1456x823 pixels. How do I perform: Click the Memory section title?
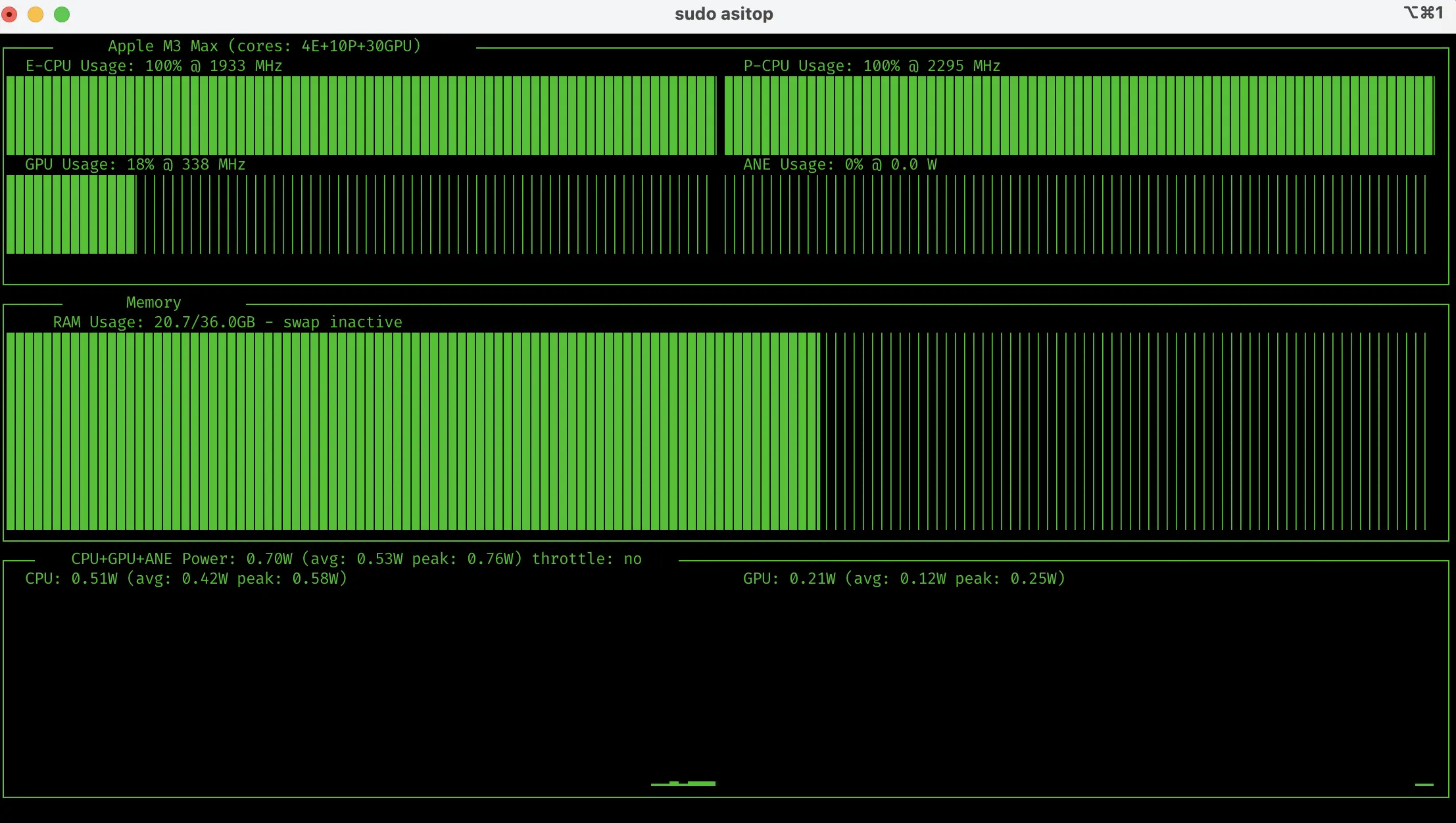click(x=153, y=302)
